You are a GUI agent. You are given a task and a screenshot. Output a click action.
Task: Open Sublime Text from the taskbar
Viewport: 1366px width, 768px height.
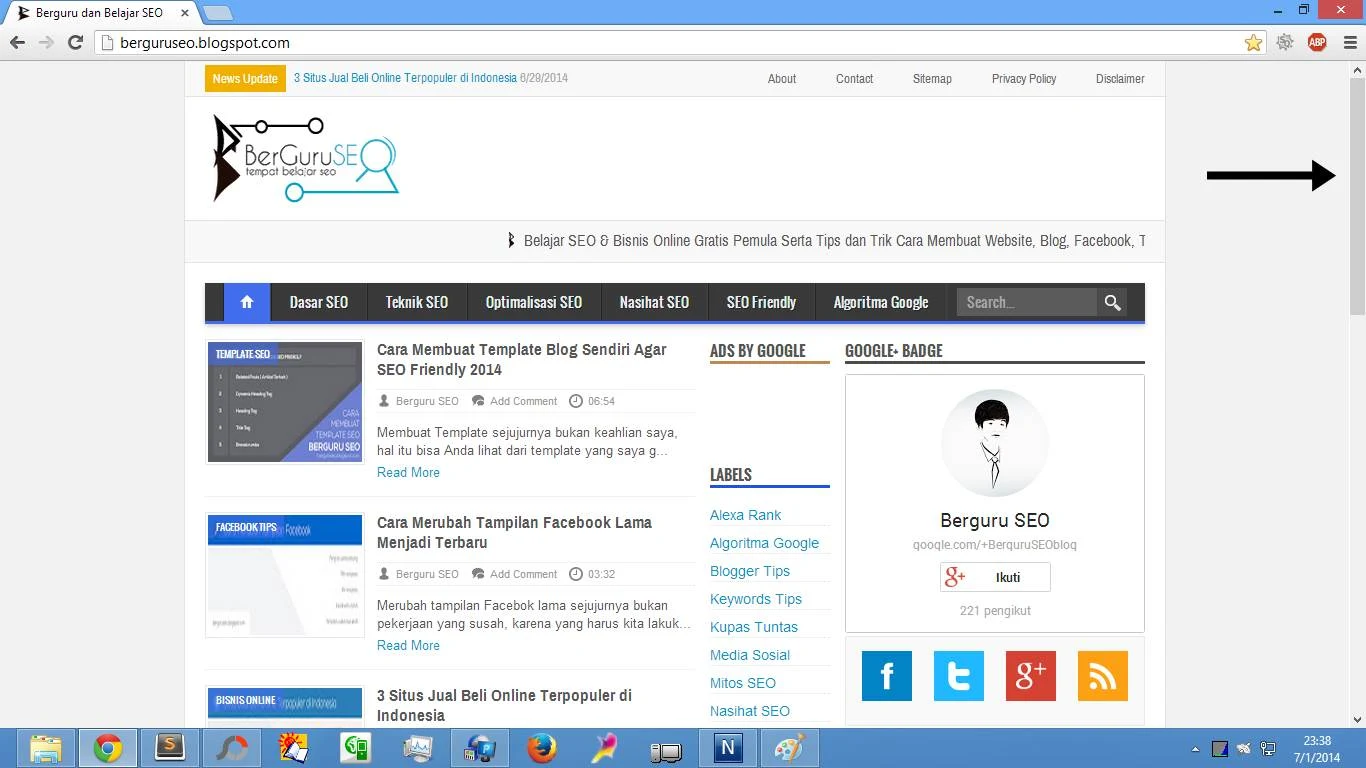pos(170,748)
